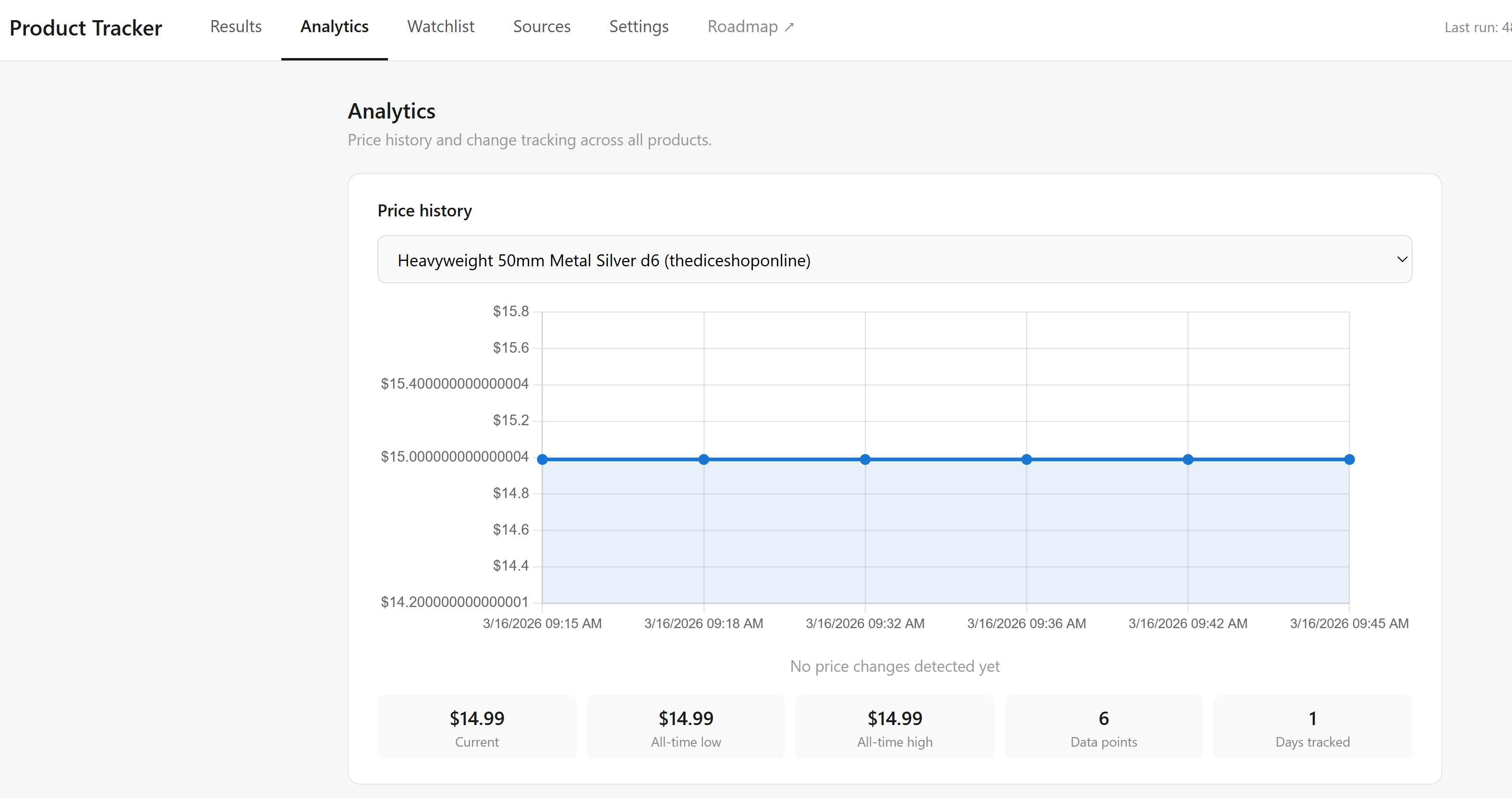Open the Sources section
1512x798 pixels.
(542, 26)
